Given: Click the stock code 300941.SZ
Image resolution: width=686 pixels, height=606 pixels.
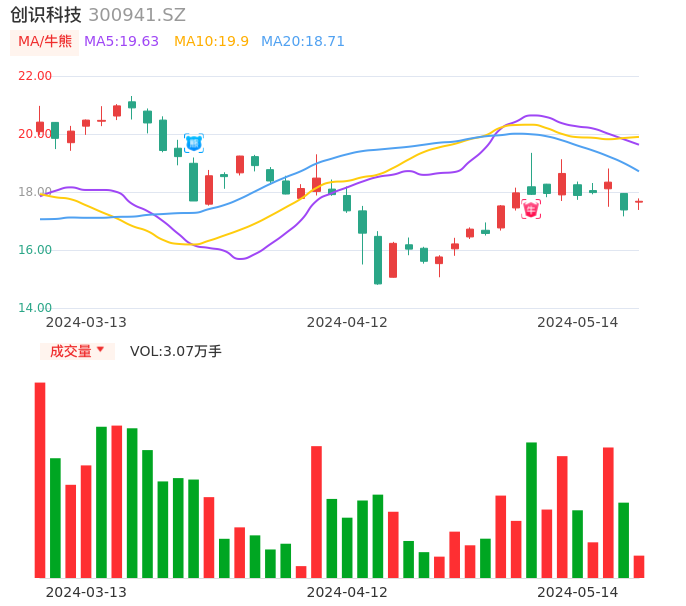Looking at the screenshot, I should point(137,15).
